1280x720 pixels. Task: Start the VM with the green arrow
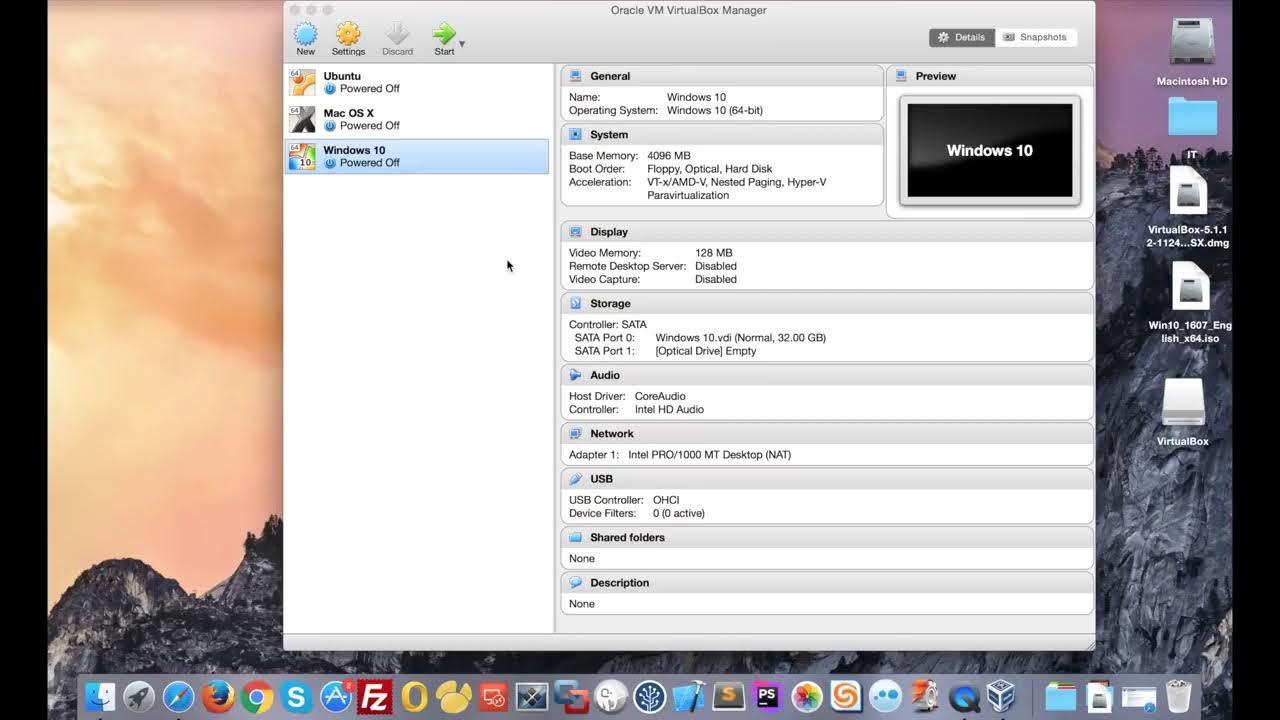pos(444,39)
